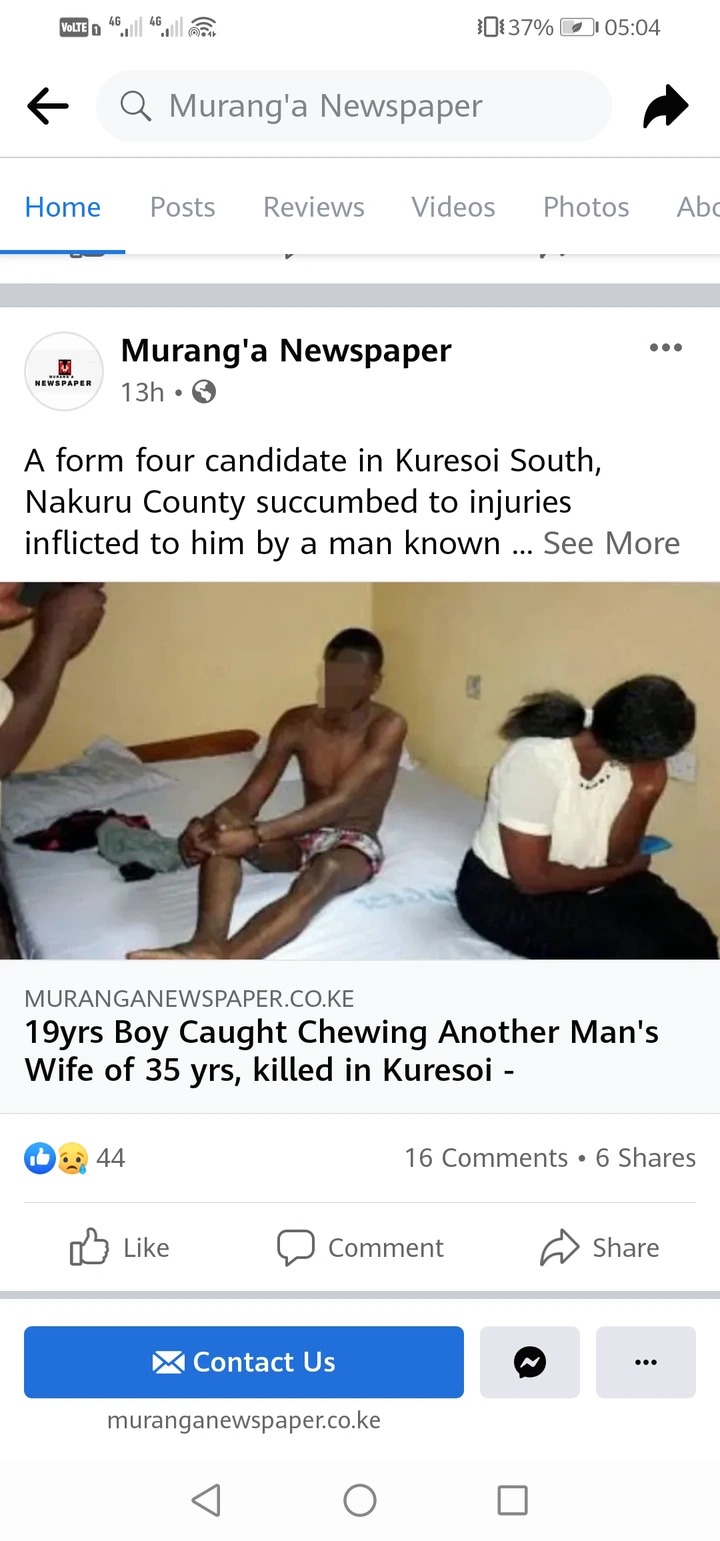The height and width of the screenshot is (1541, 720).
Task: Open the post options three-dot menu
Action: point(665,348)
